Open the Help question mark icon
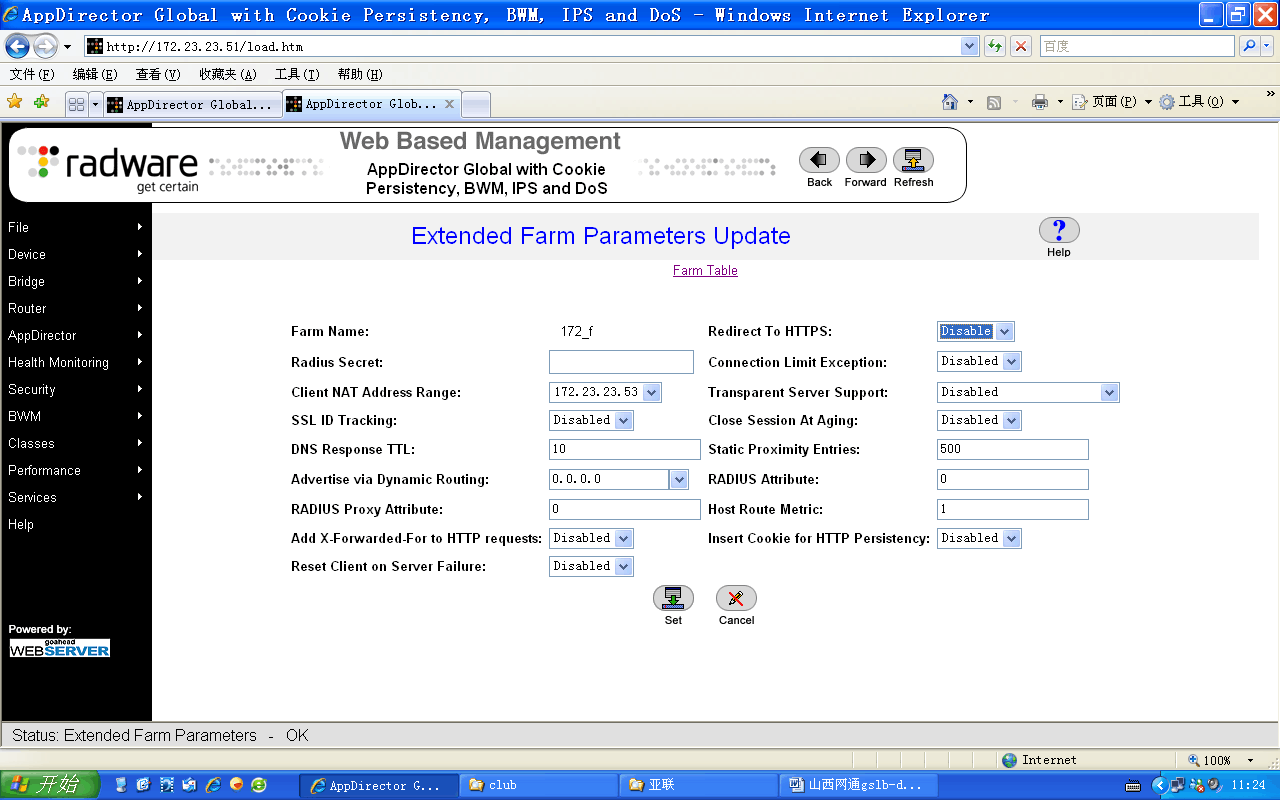This screenshot has height=800, width=1280. pyautogui.click(x=1059, y=231)
